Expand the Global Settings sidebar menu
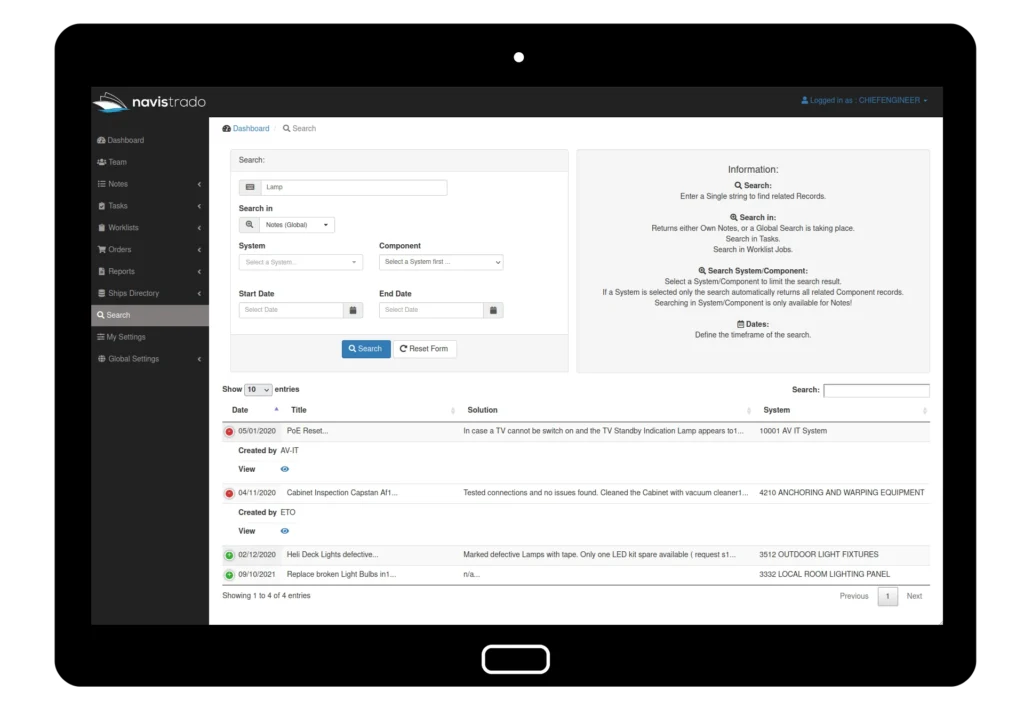1024x724 pixels. click(150, 359)
